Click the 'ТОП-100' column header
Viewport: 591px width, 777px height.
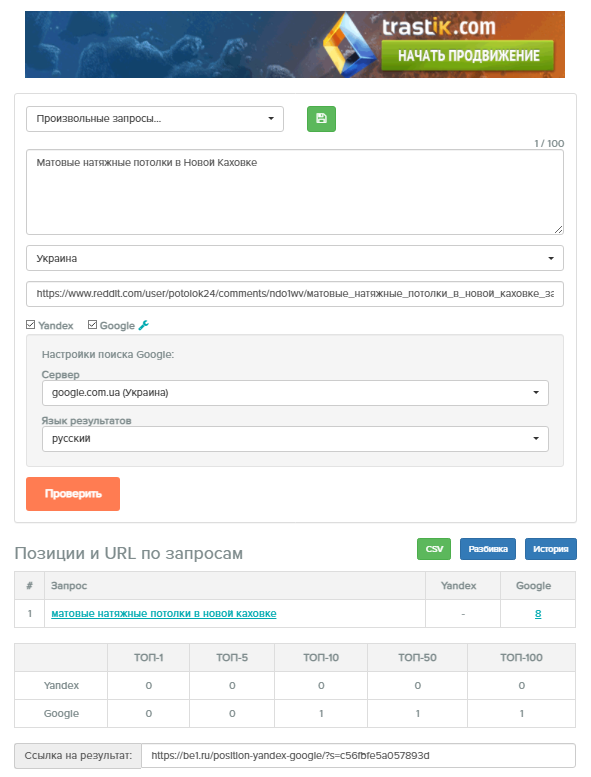pos(521,658)
